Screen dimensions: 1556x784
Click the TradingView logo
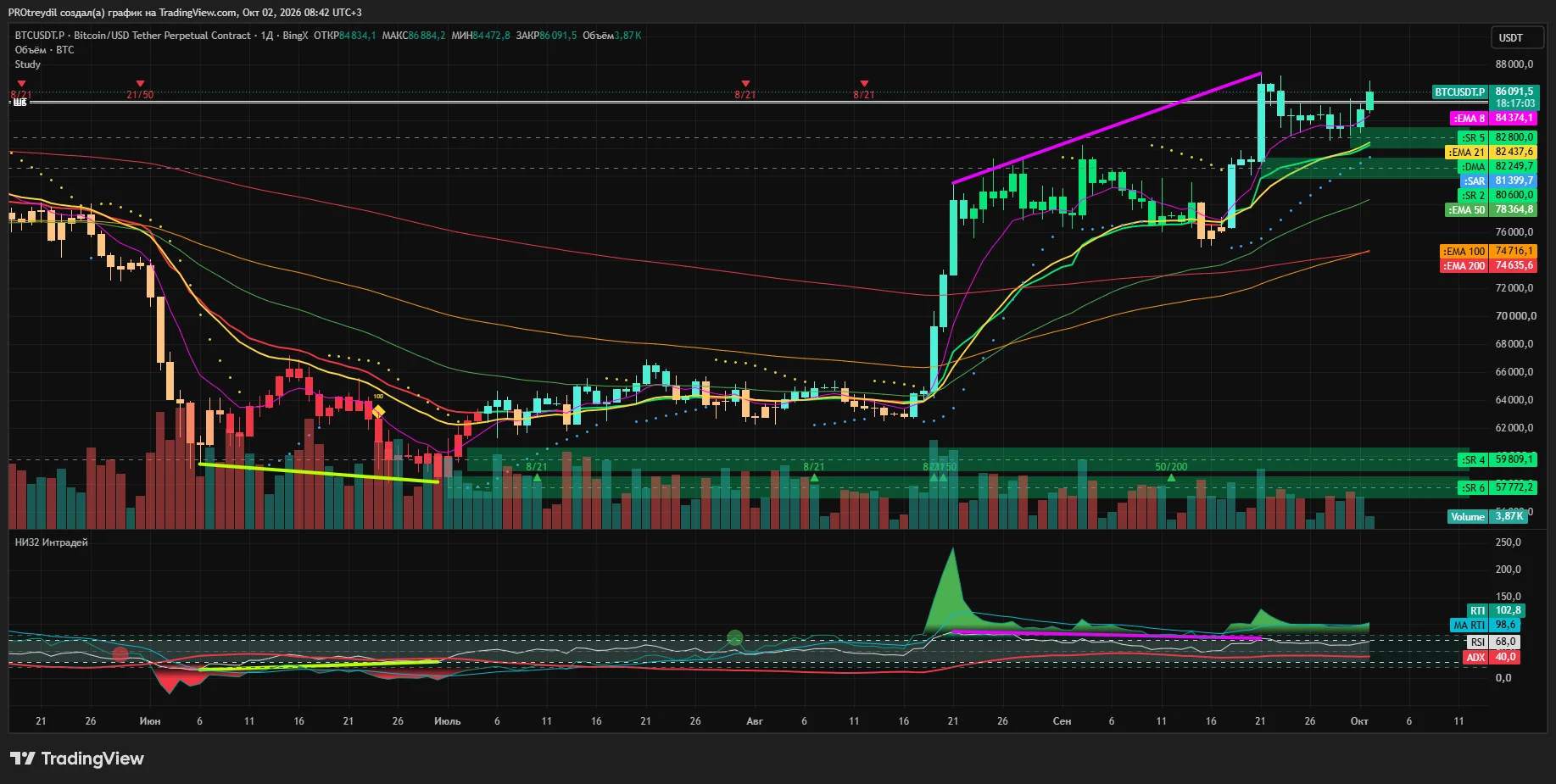coord(77,759)
